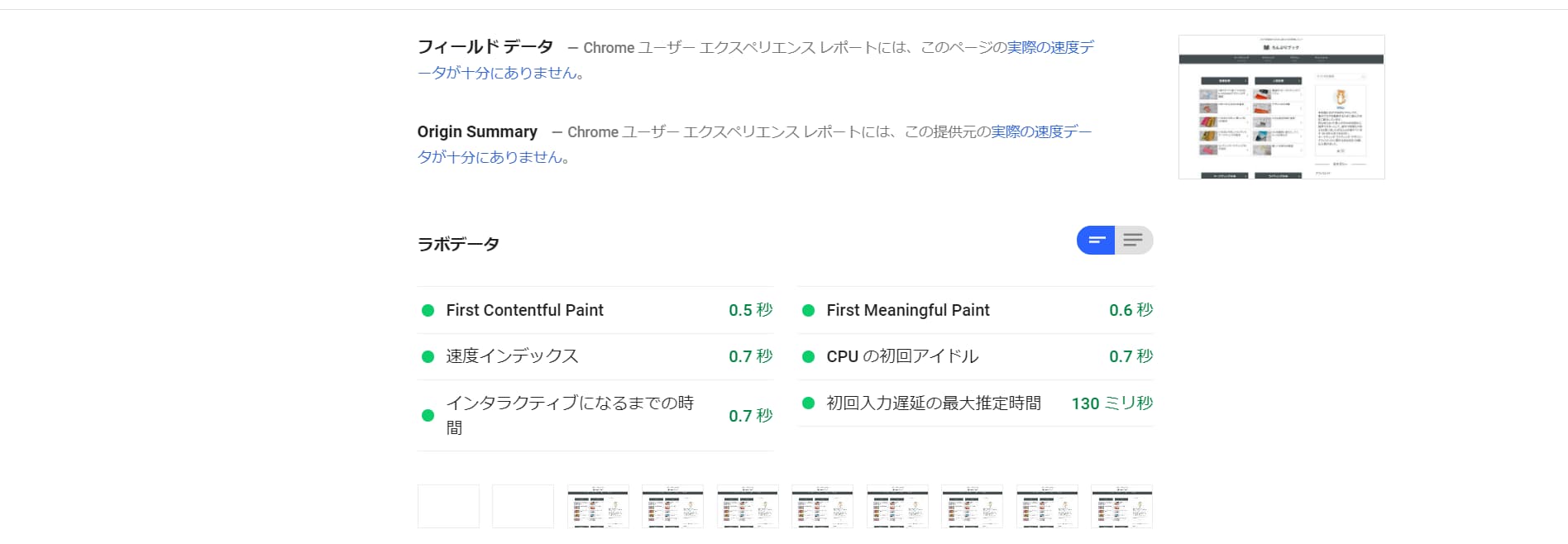
Task: Open Origin Summary 実際の速度データ link
Action: click(1040, 132)
